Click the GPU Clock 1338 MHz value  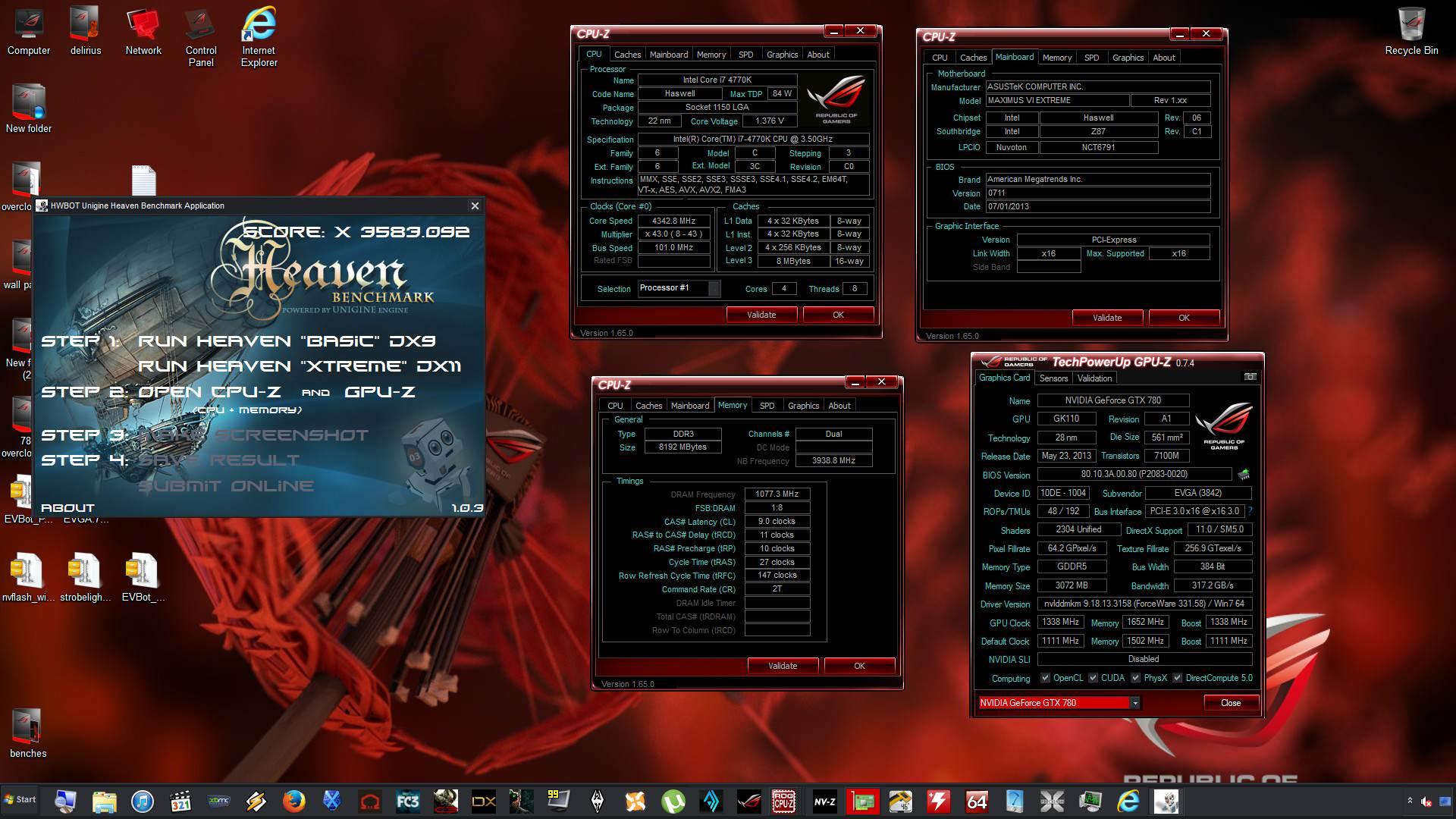[x=1060, y=622]
